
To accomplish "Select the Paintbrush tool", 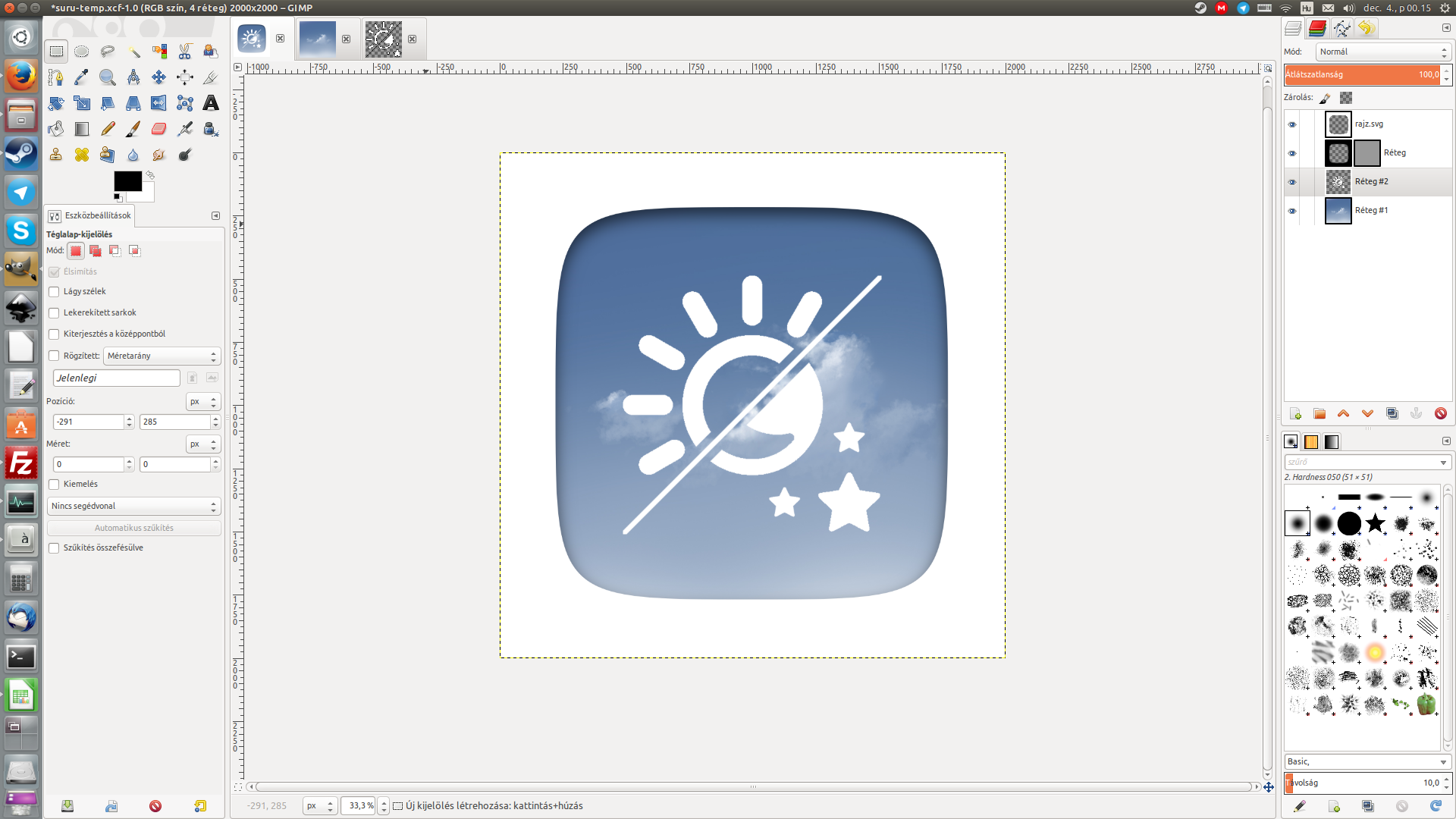I will coord(133,129).
